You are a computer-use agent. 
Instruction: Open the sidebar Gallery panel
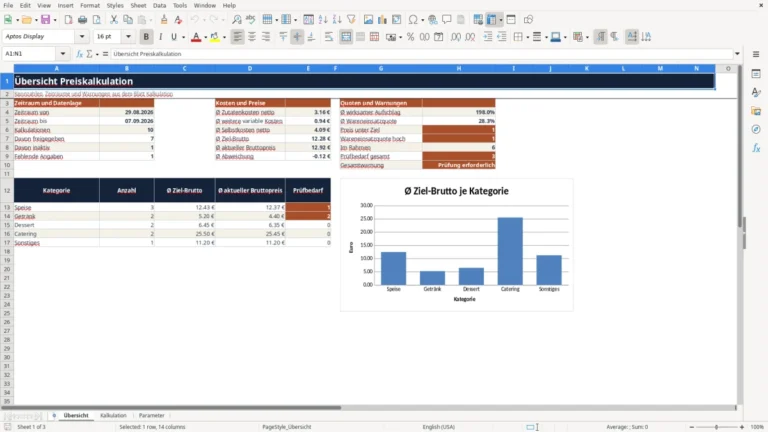756,111
